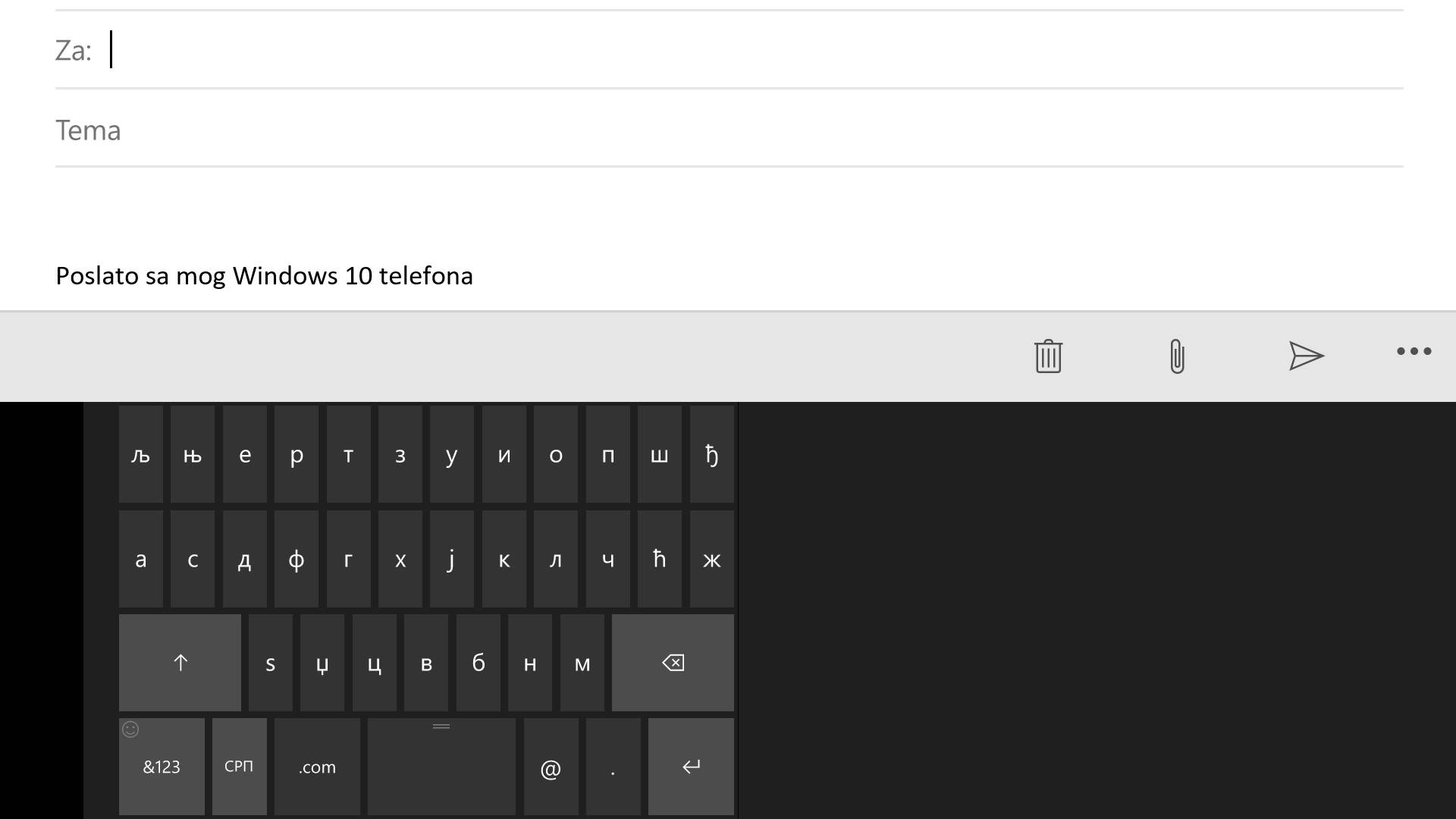Switch to numbers using &123 key
The width and height of the screenshot is (1456, 819).
click(161, 767)
